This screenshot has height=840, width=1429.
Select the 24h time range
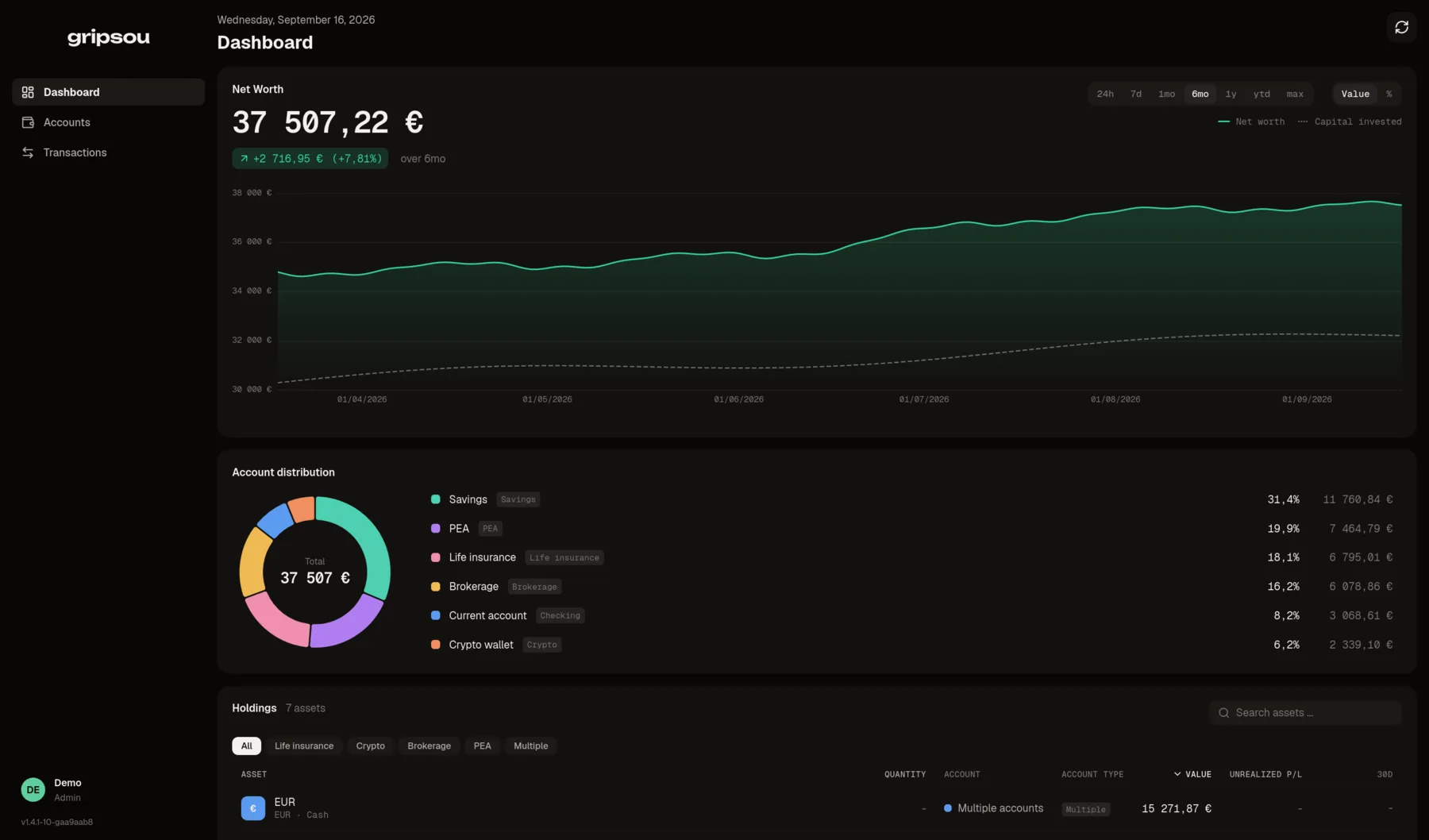[x=1104, y=94]
